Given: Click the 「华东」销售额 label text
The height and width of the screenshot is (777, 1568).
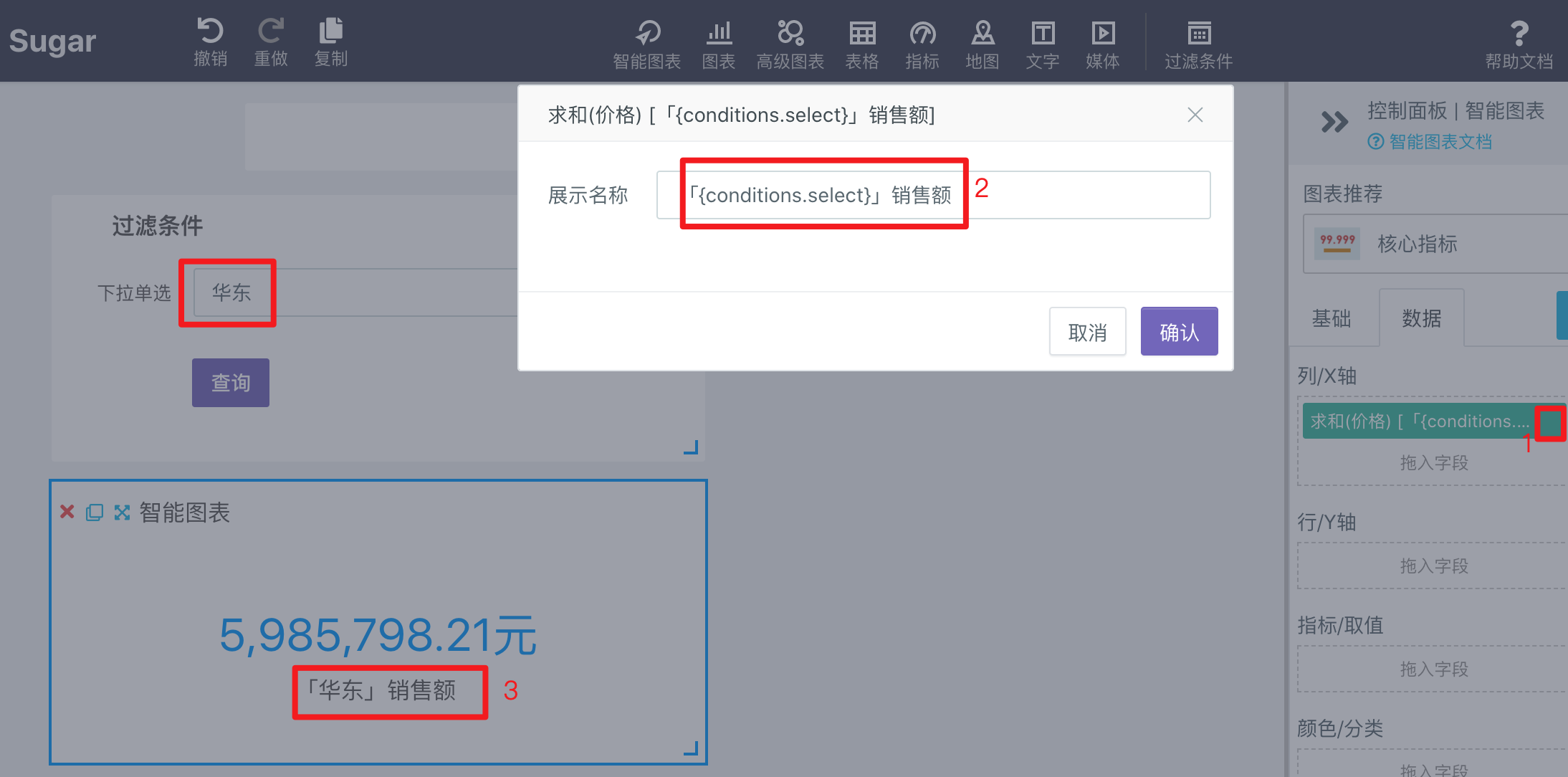Looking at the screenshot, I should [380, 690].
